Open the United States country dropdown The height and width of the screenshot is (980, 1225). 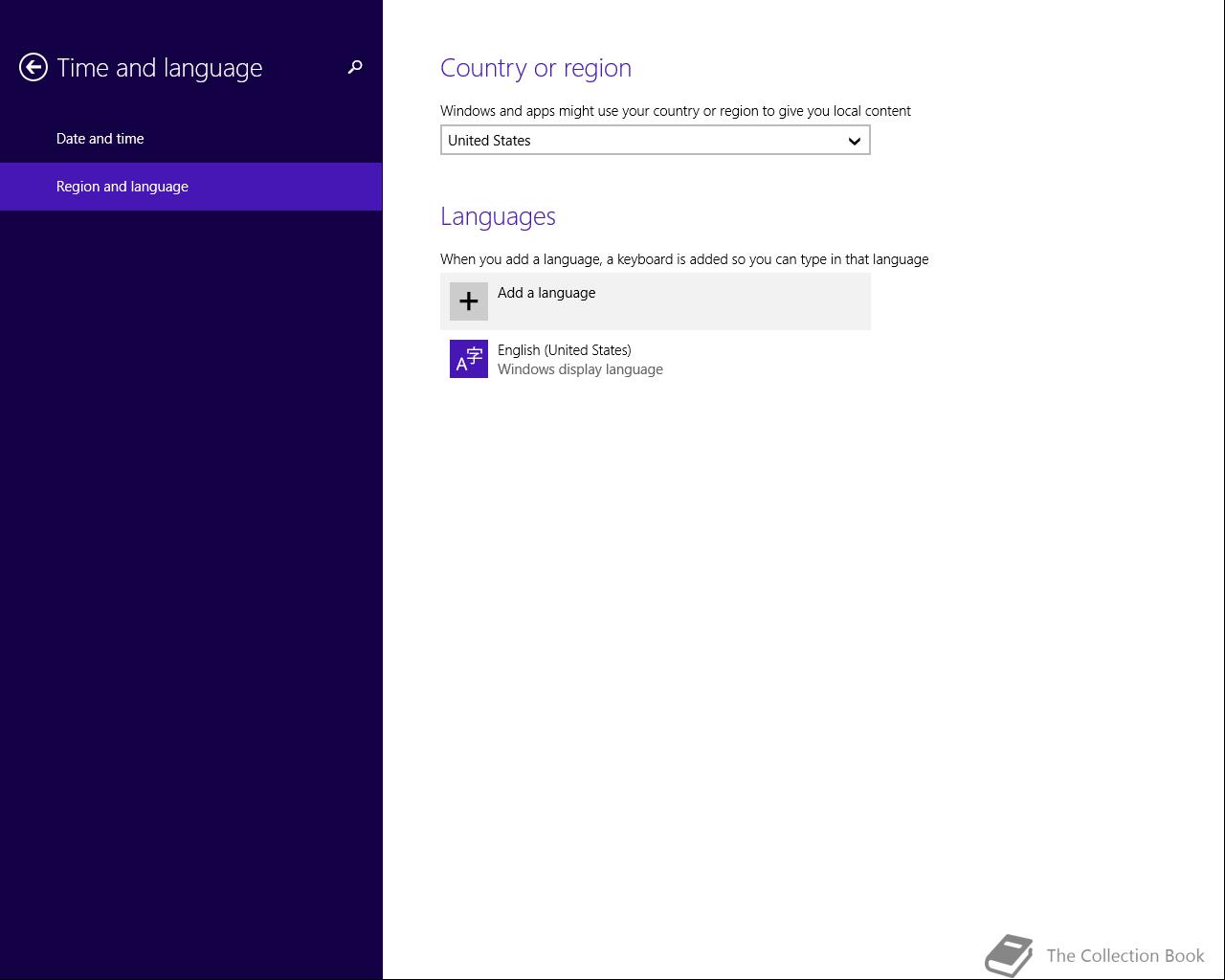(656, 140)
